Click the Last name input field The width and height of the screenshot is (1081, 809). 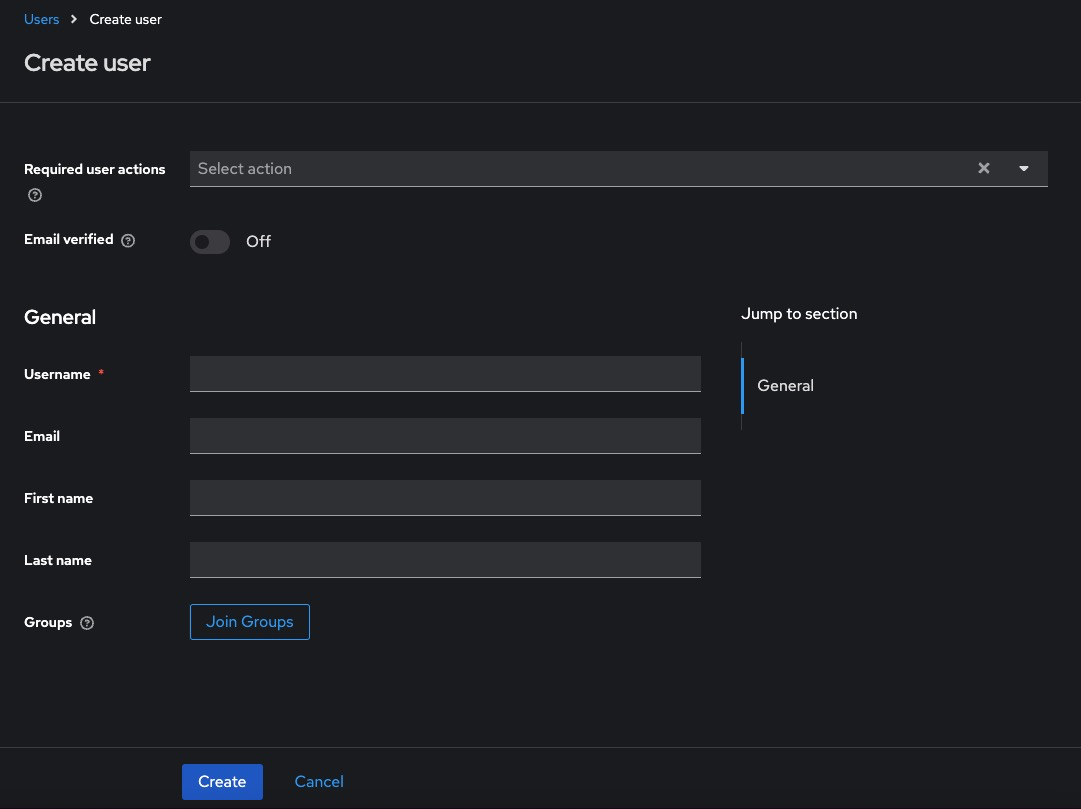445,560
